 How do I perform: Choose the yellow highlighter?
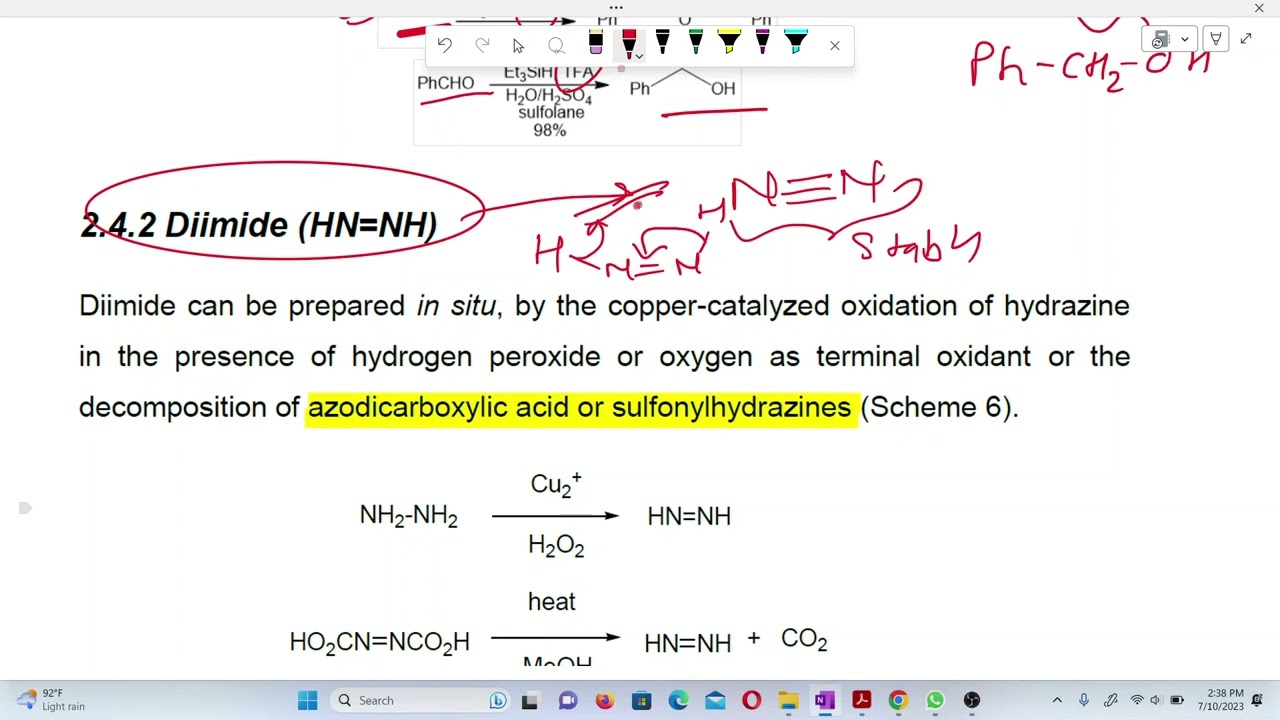729,42
